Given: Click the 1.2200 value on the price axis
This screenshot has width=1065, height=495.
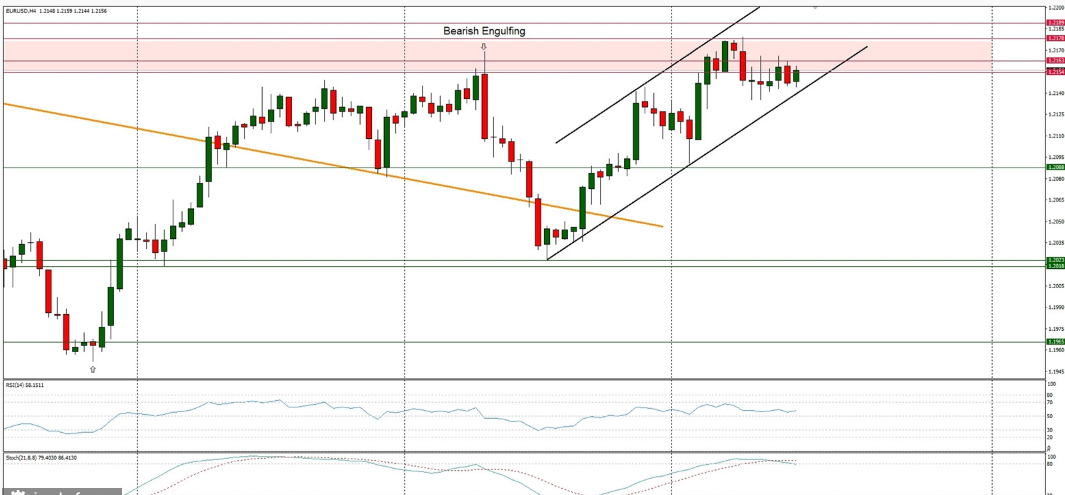Looking at the screenshot, I should (1054, 7).
